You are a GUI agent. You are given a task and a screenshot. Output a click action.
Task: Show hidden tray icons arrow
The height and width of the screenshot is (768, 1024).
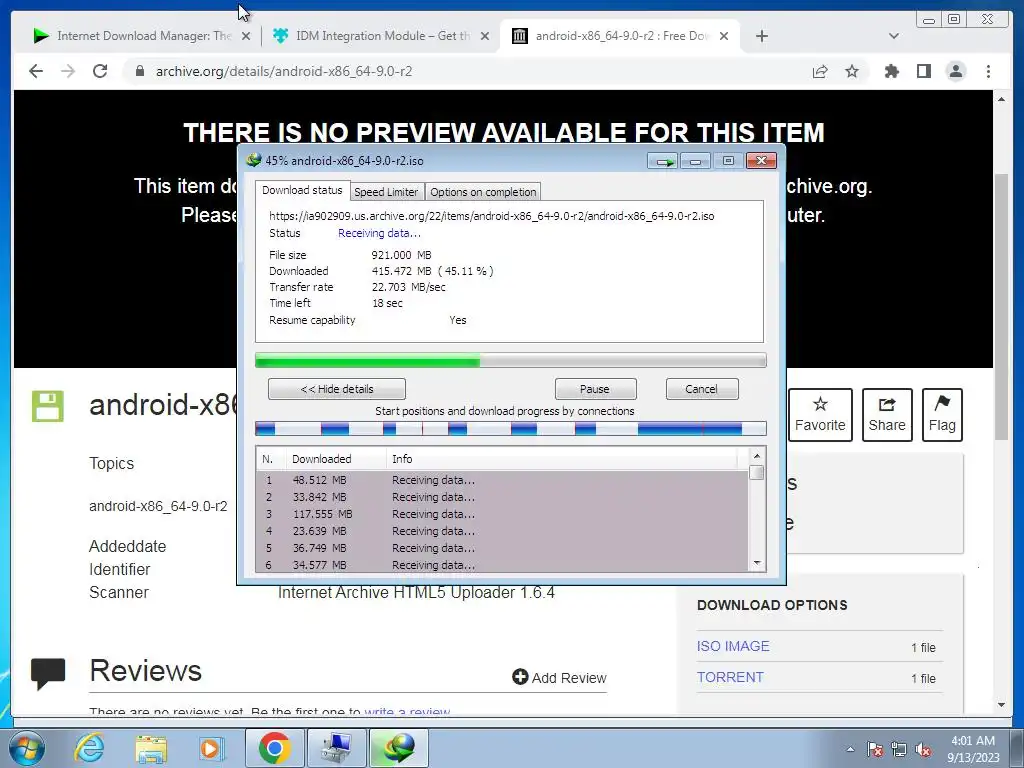coord(850,749)
